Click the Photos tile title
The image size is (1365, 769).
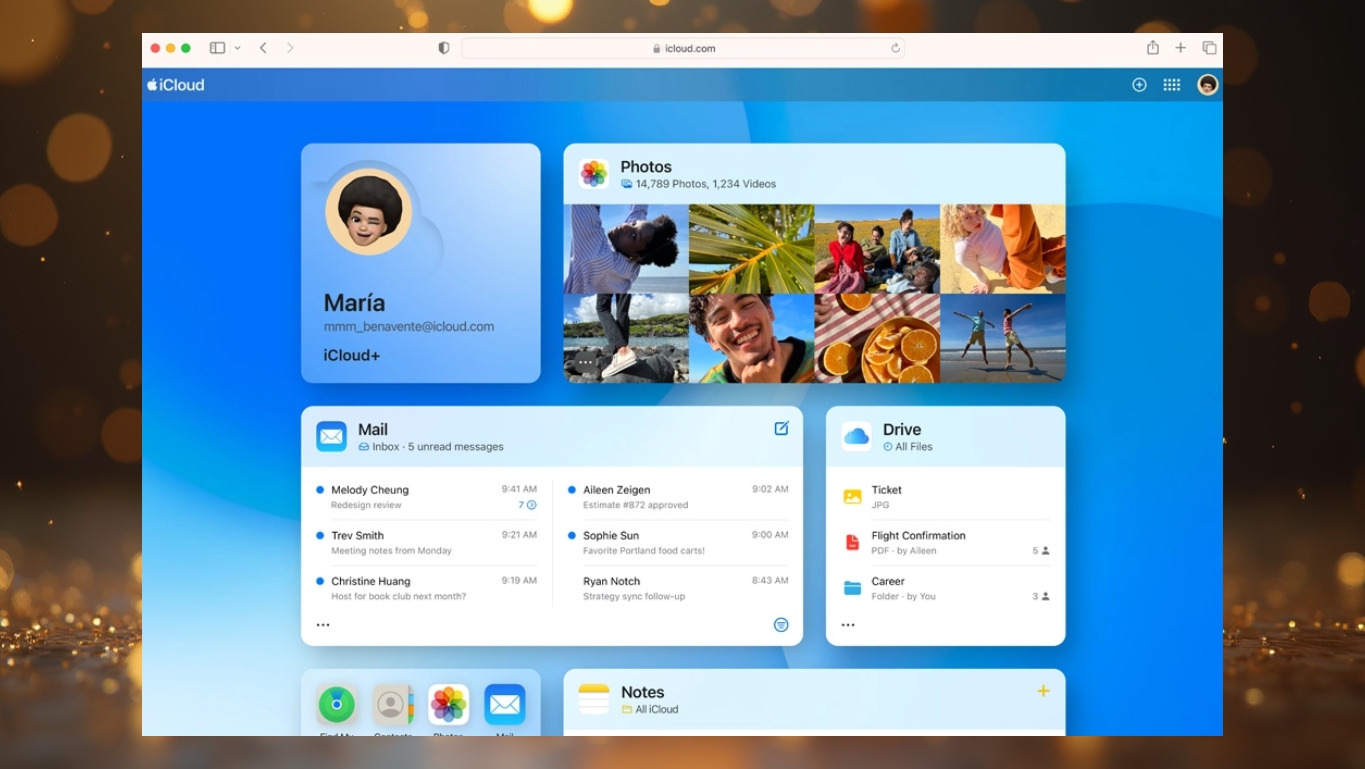tap(646, 167)
